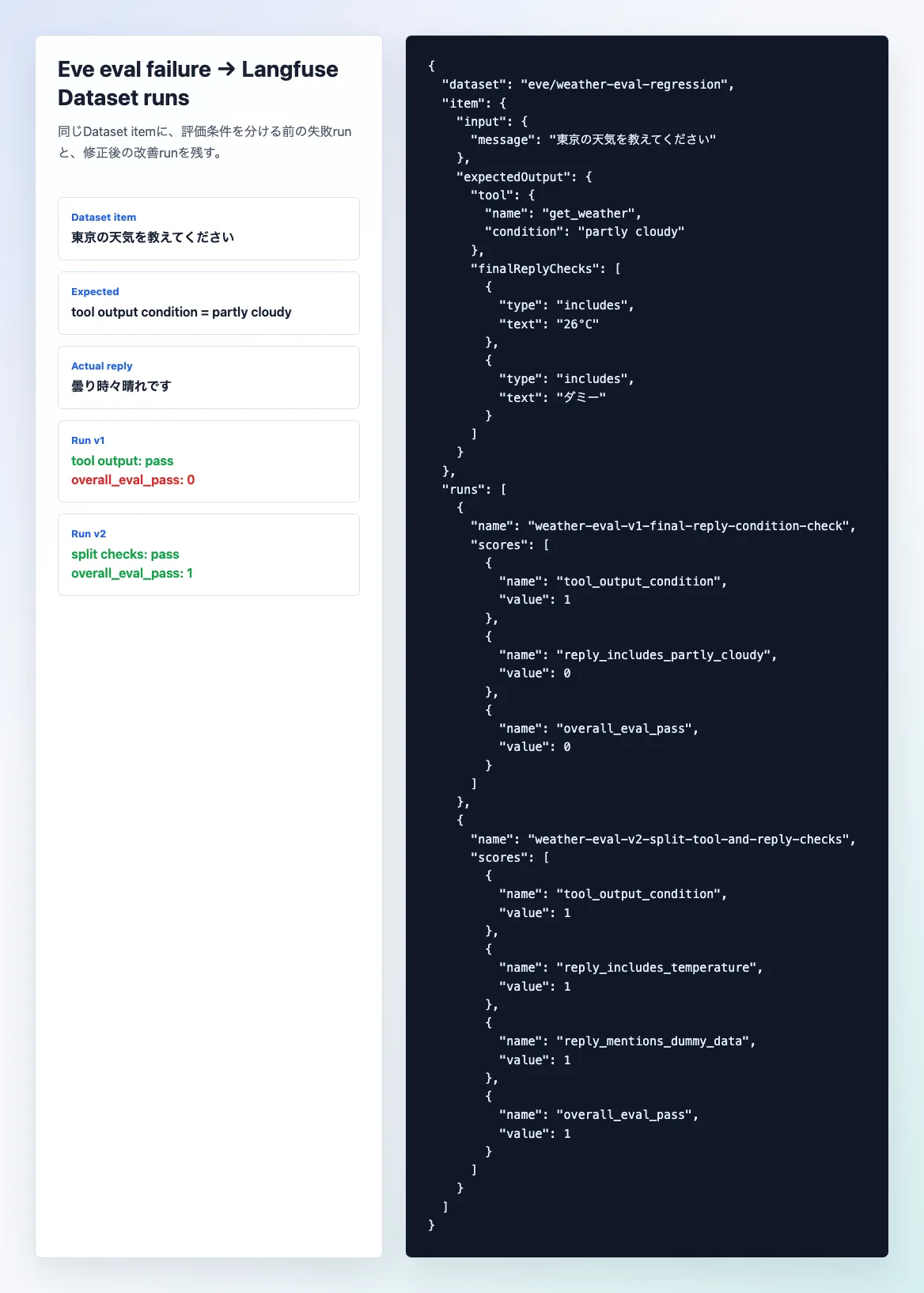
Task: Click the green 'tool output: pass' text
Action: point(122,461)
